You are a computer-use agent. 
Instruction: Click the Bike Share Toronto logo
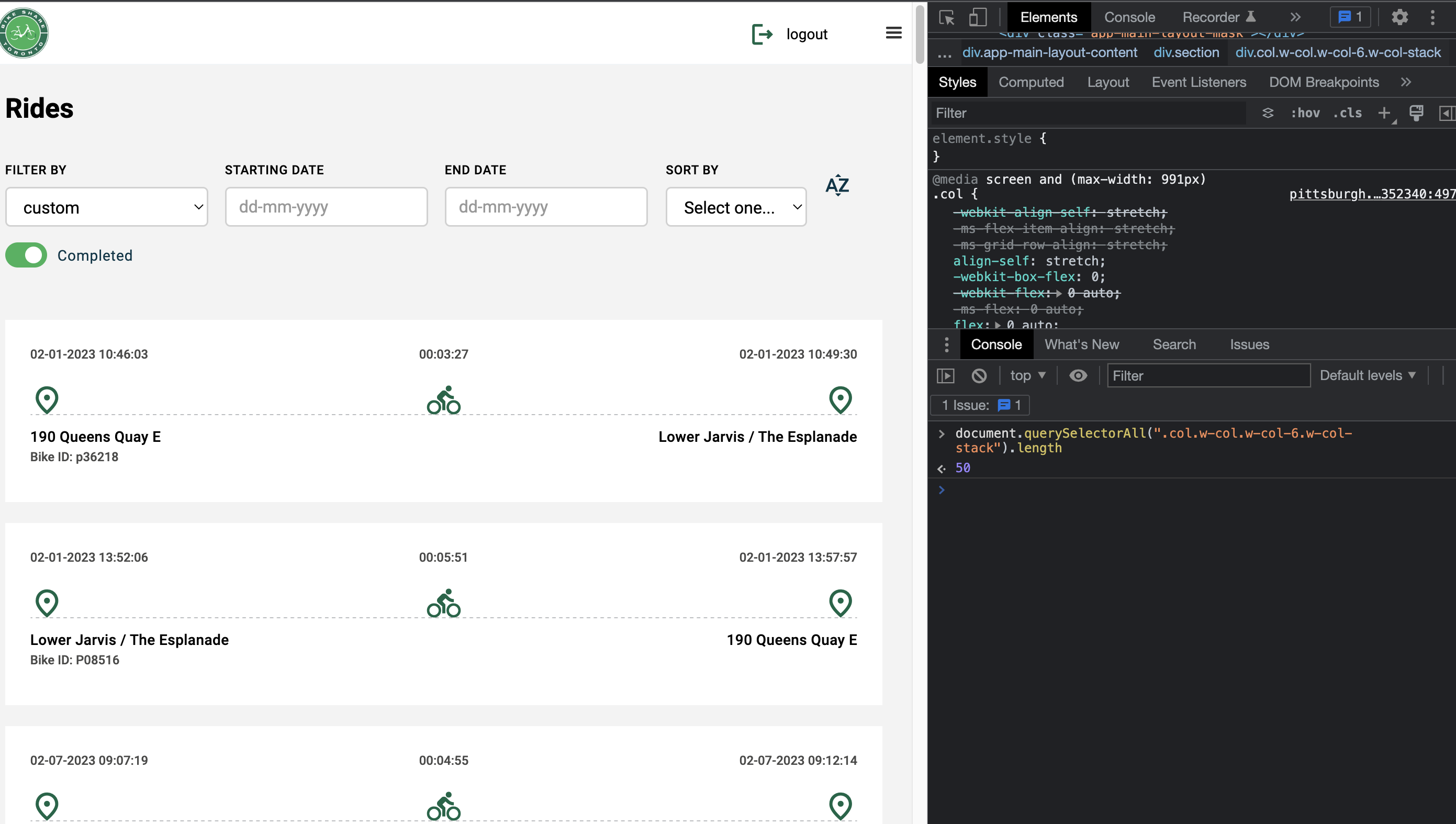pos(24,33)
